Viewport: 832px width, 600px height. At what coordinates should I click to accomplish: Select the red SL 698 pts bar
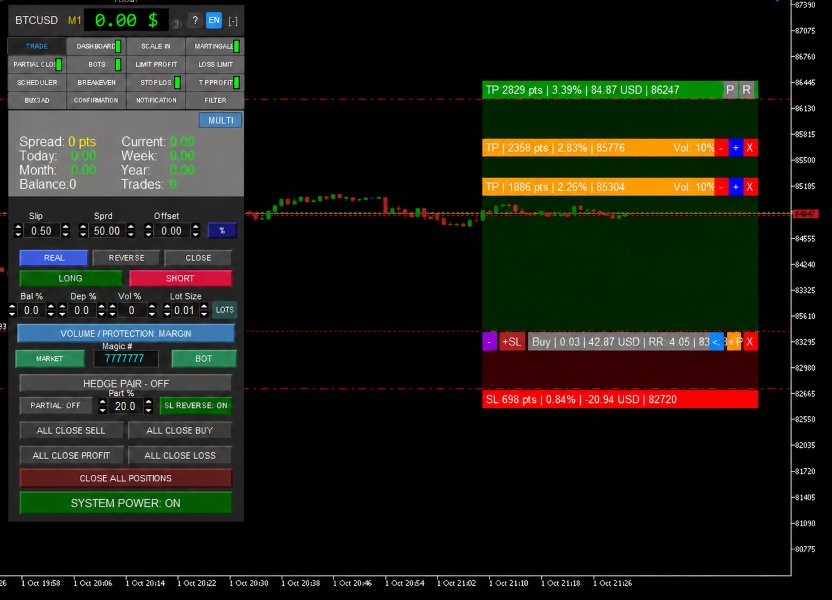point(620,399)
